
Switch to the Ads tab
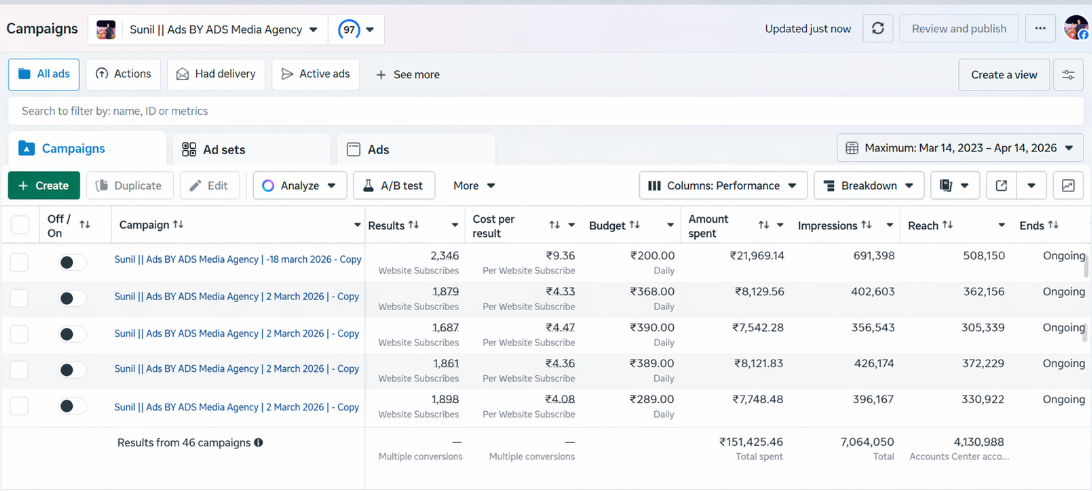416,149
